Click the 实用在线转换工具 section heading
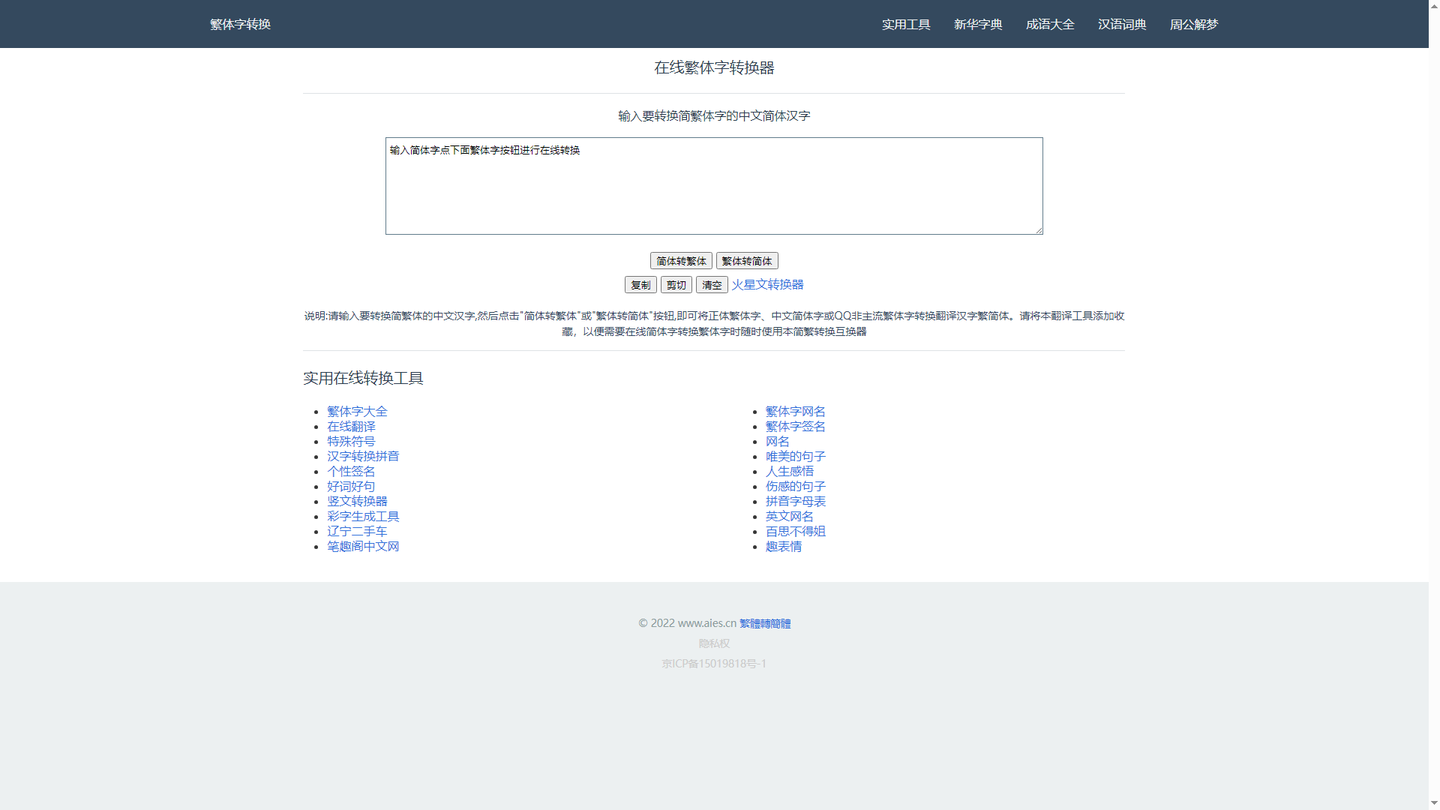1440x810 pixels. pyautogui.click(x=363, y=378)
